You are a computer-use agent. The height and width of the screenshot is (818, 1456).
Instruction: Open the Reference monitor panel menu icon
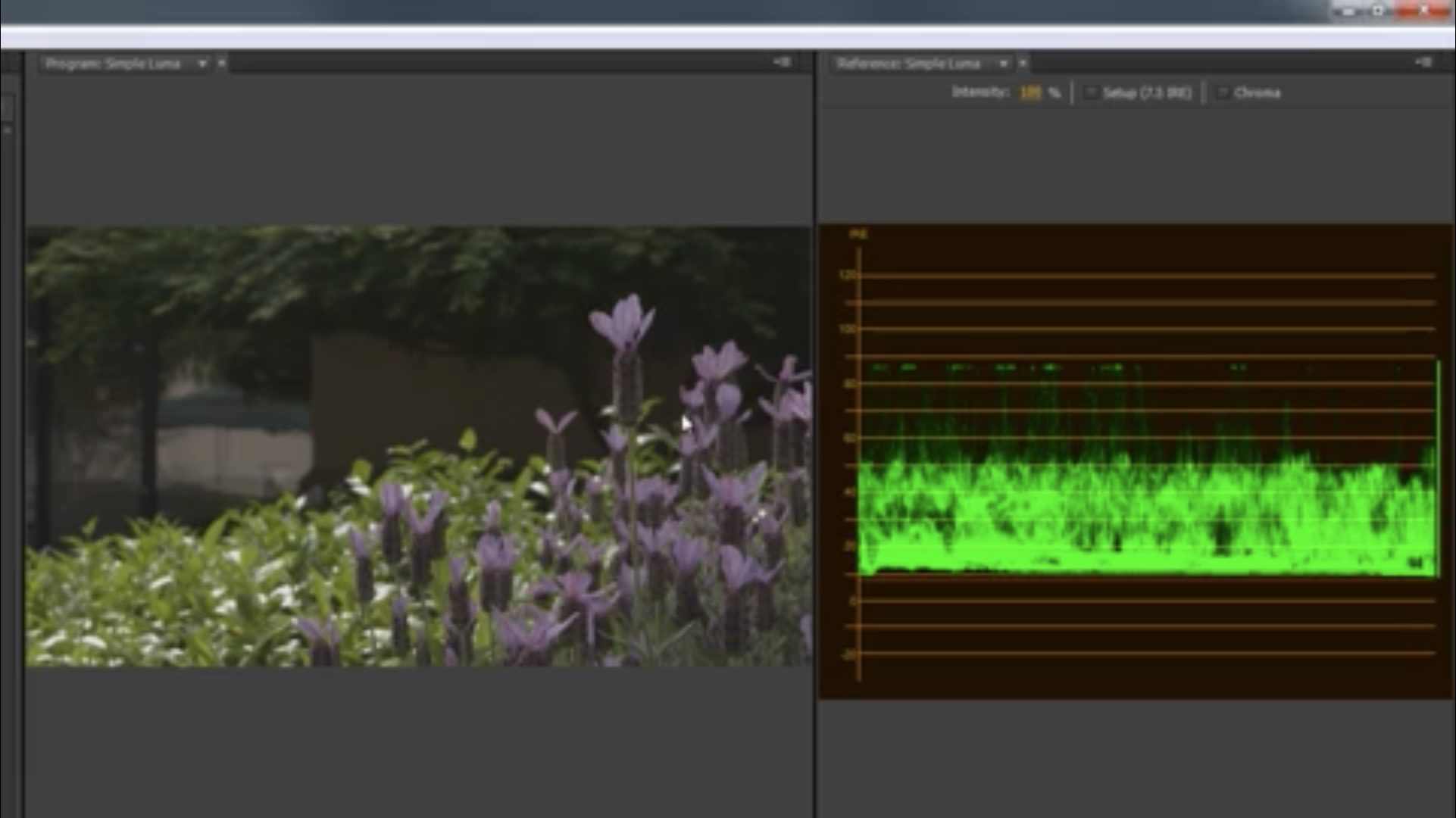pyautogui.click(x=1423, y=62)
